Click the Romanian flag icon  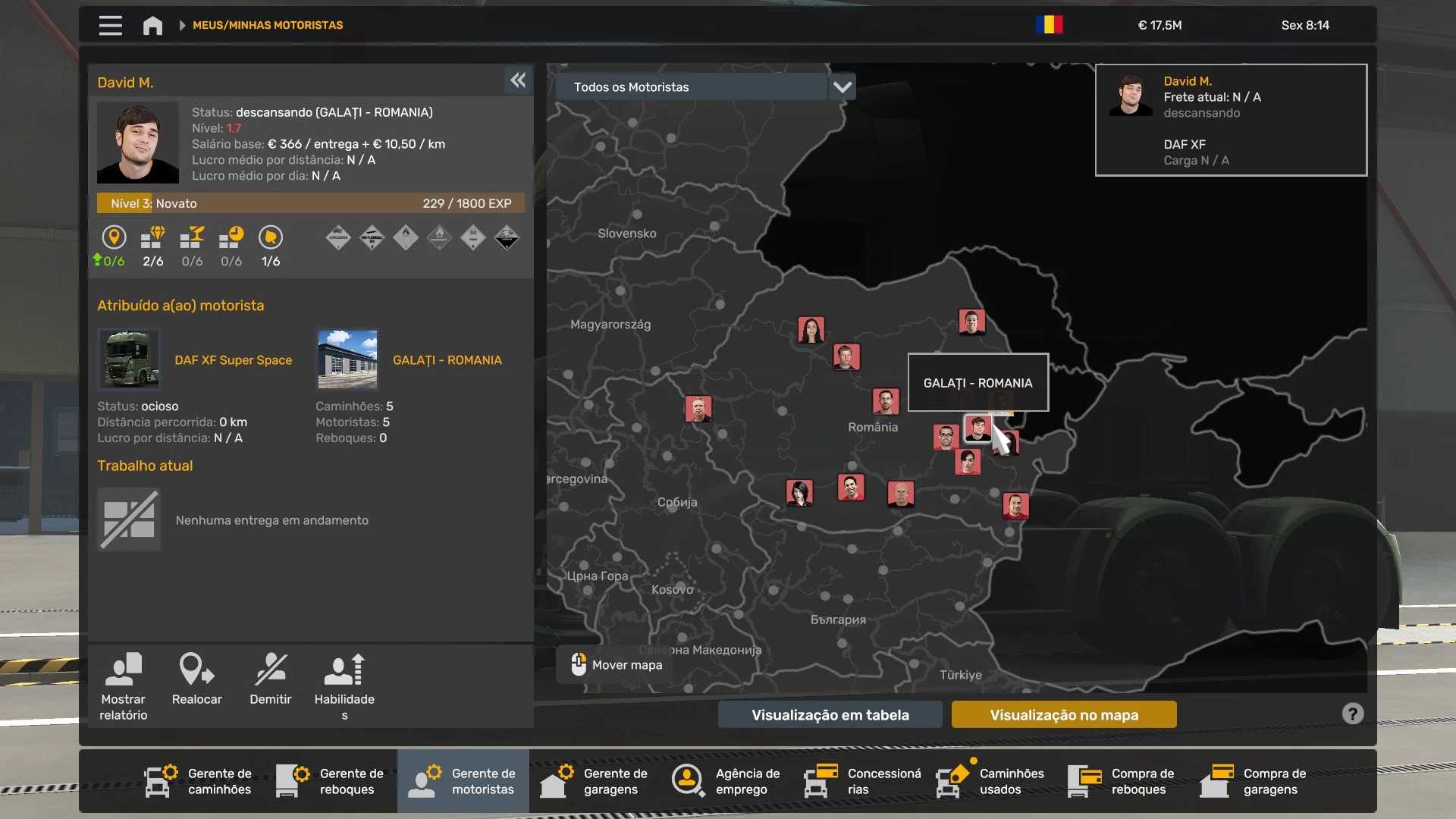click(x=1049, y=25)
